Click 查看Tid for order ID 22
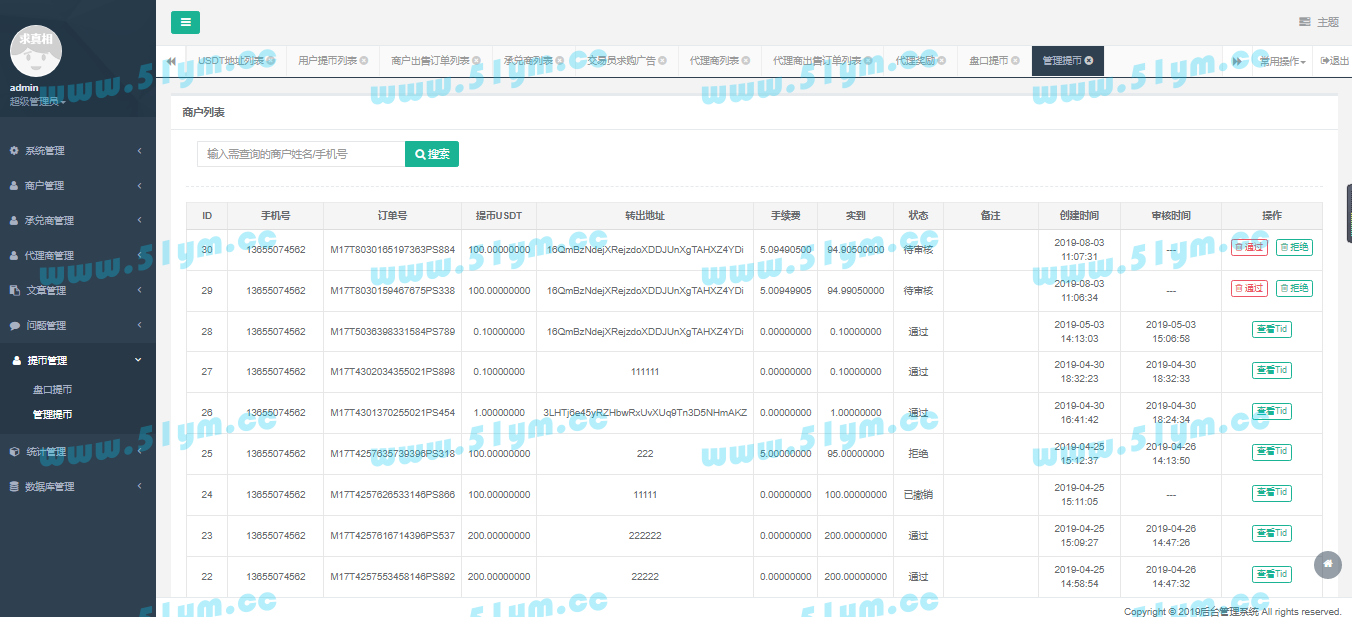This screenshot has width=1352, height=617. click(x=1272, y=575)
